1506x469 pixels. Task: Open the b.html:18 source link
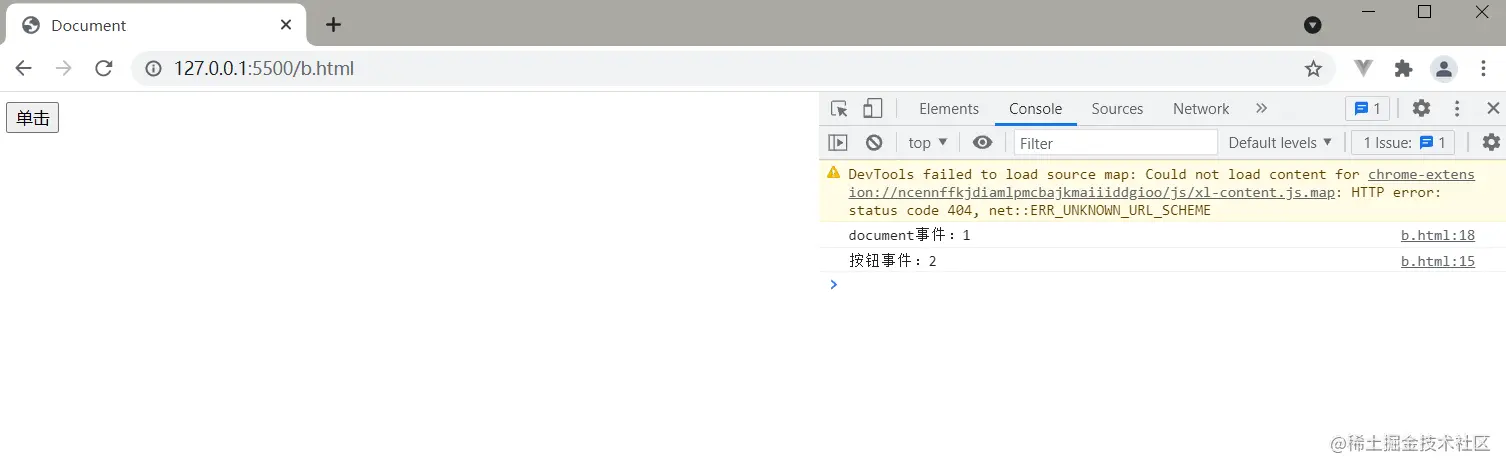pyautogui.click(x=1437, y=236)
